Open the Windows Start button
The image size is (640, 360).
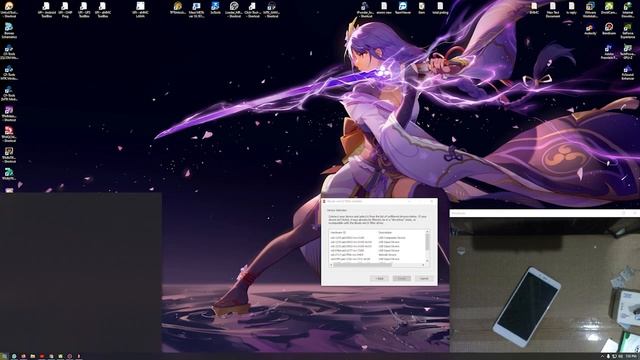[4, 356]
